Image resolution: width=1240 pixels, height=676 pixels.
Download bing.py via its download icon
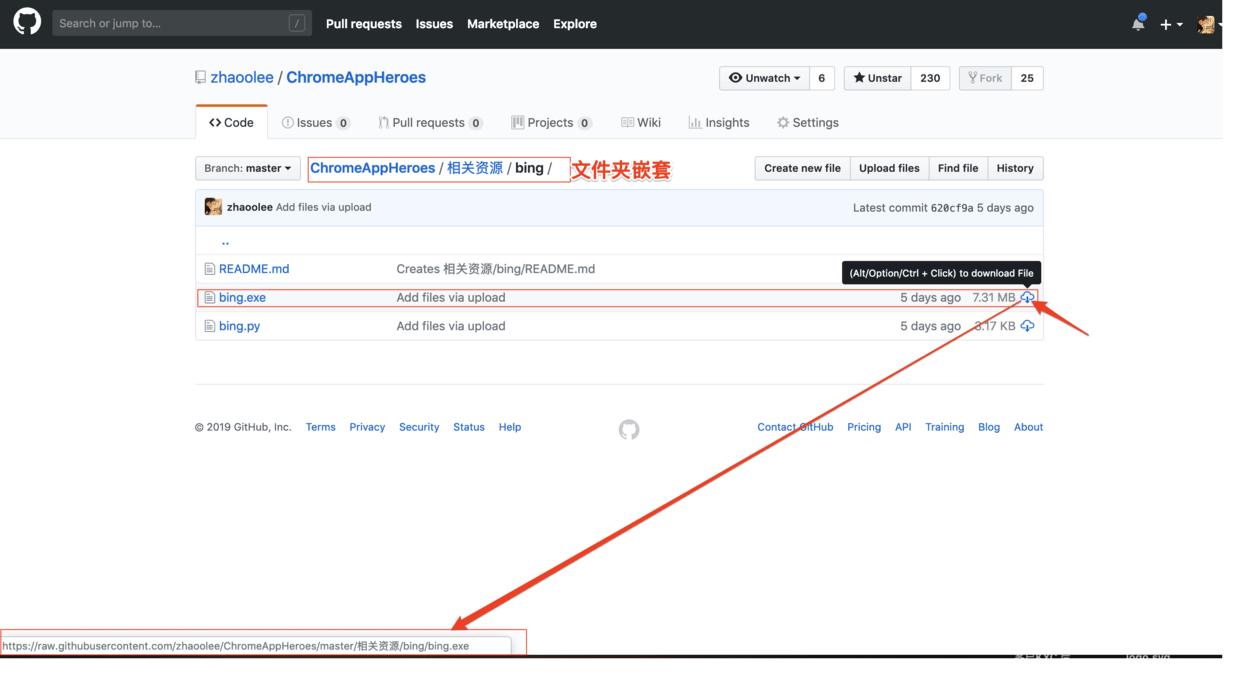coord(1027,325)
